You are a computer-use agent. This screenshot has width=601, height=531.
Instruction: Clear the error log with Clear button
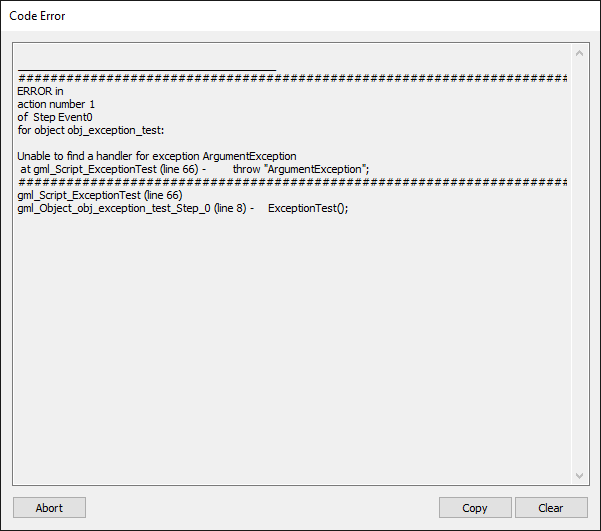pyautogui.click(x=551, y=508)
